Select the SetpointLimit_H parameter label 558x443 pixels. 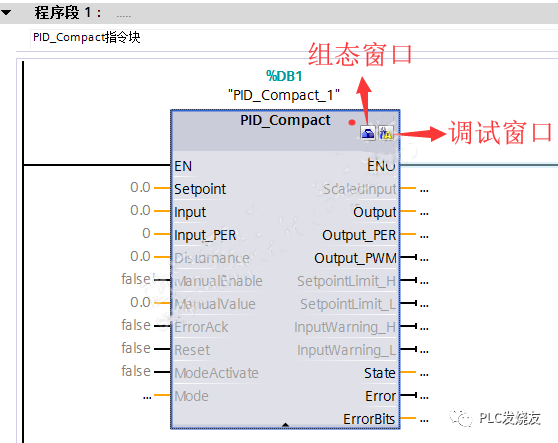(347, 281)
